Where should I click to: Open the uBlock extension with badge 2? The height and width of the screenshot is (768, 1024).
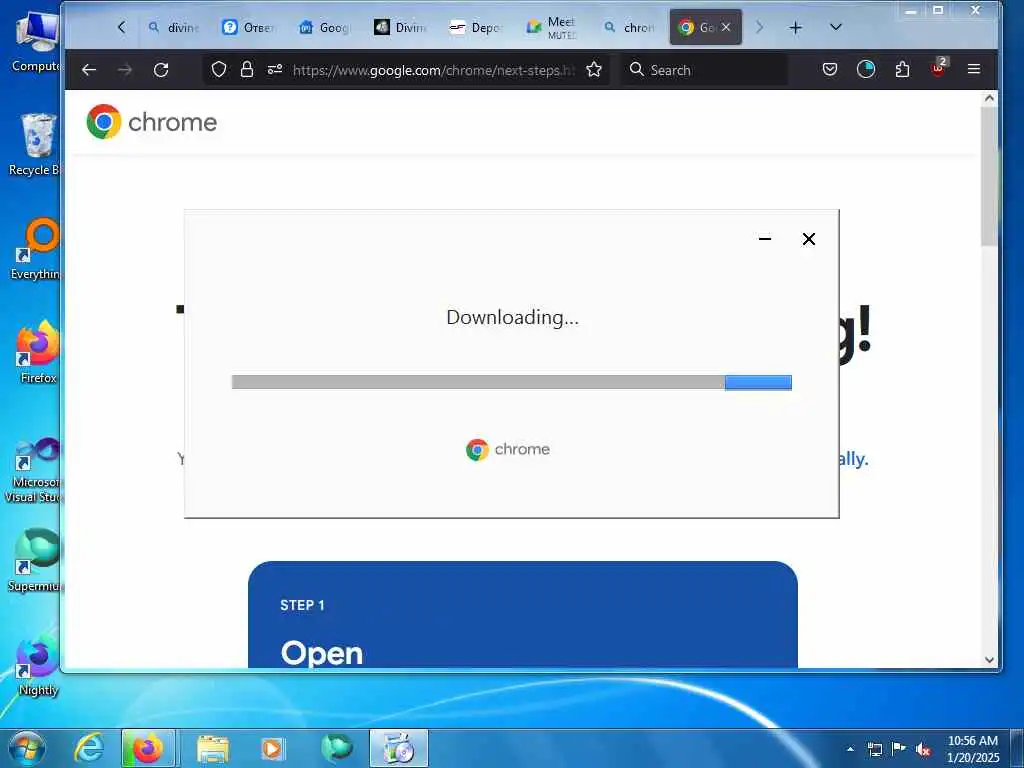(x=938, y=68)
